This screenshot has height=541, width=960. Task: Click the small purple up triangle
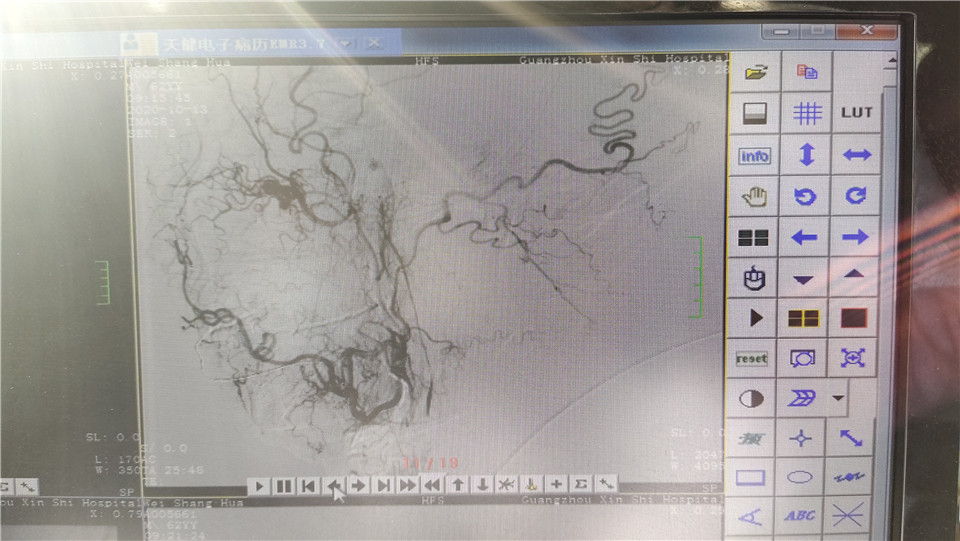tap(853, 275)
